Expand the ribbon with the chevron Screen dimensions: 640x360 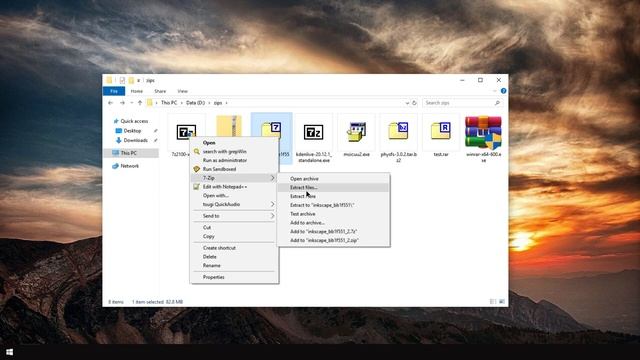[x=495, y=91]
